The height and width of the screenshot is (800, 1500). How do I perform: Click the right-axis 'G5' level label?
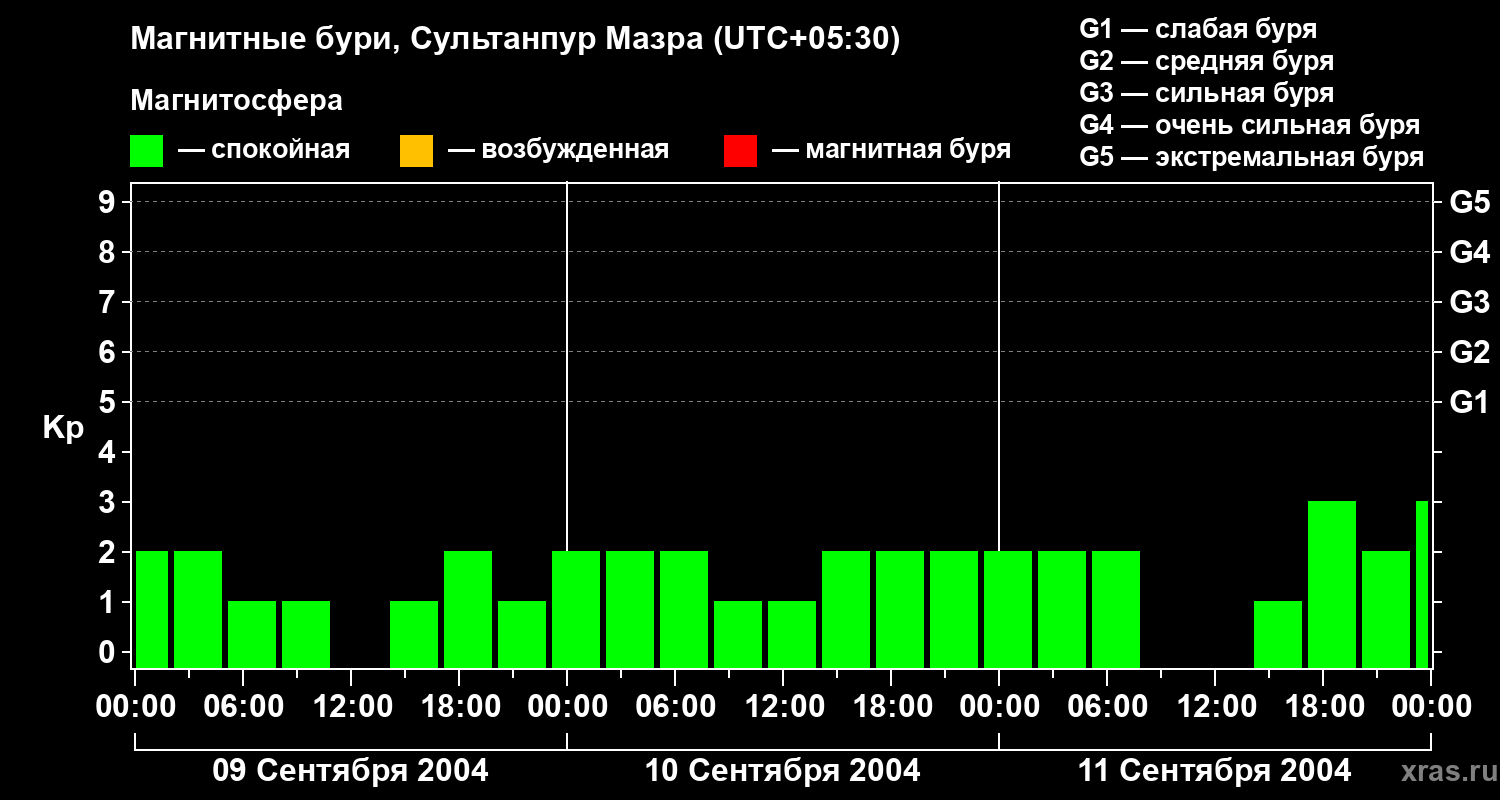click(1469, 202)
